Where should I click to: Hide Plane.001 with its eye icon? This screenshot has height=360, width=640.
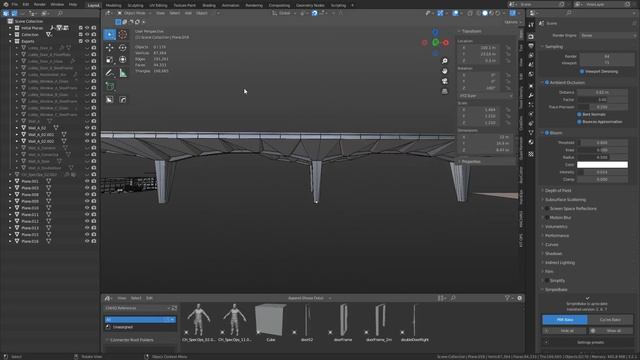pos(87,181)
